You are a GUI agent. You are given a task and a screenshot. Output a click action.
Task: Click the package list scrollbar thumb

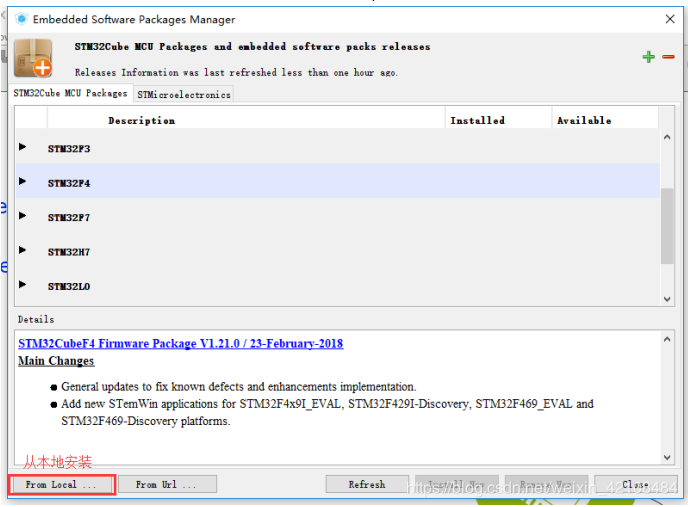coord(667,226)
